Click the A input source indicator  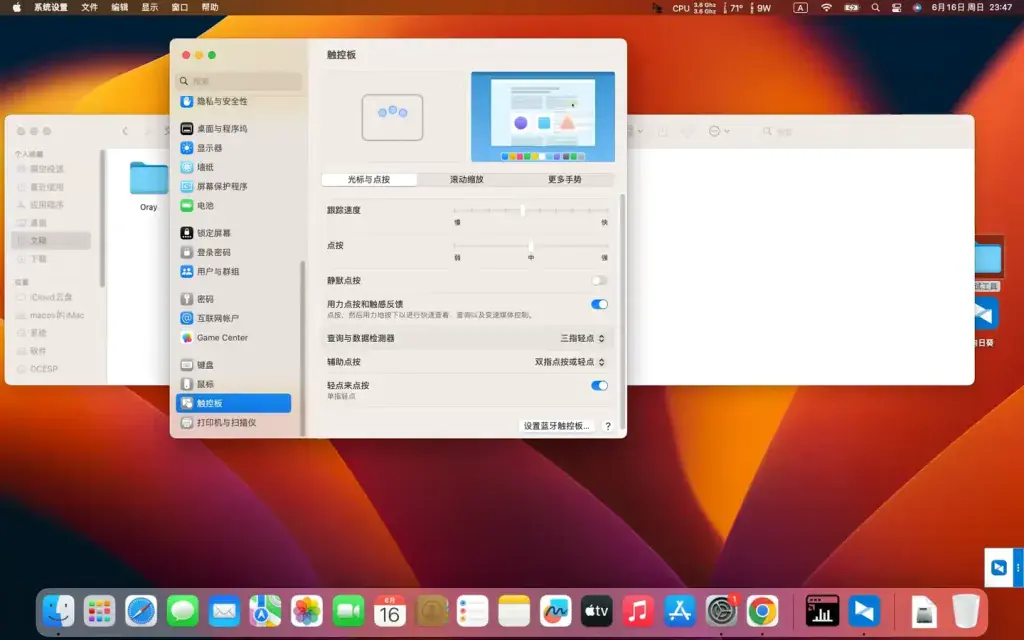(x=800, y=7)
